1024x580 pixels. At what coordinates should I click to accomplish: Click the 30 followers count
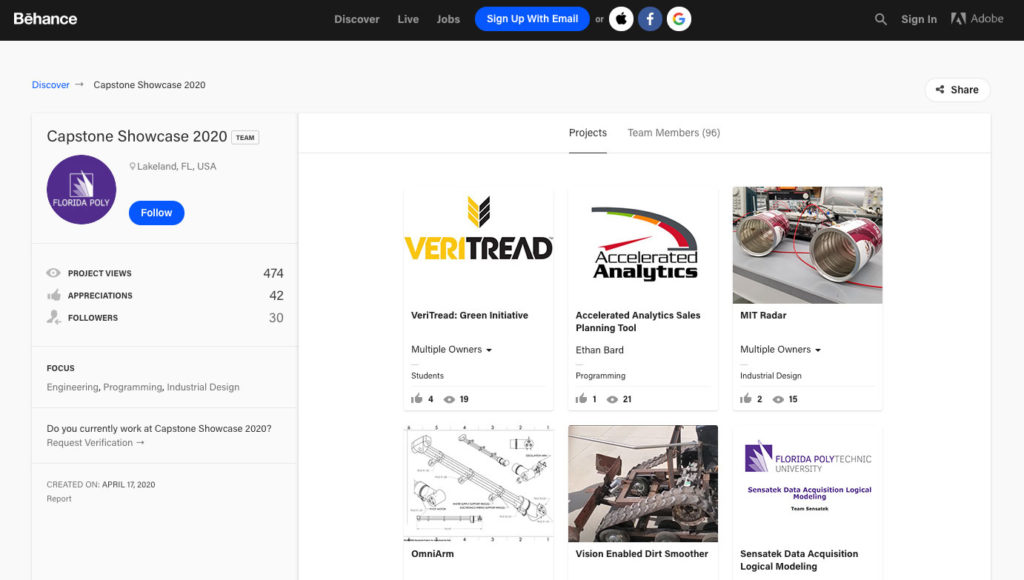click(x=276, y=317)
